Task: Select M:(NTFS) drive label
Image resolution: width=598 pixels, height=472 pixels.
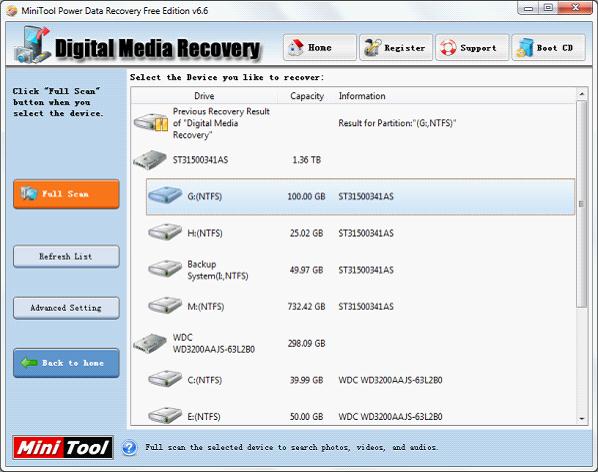Action: pos(206,307)
